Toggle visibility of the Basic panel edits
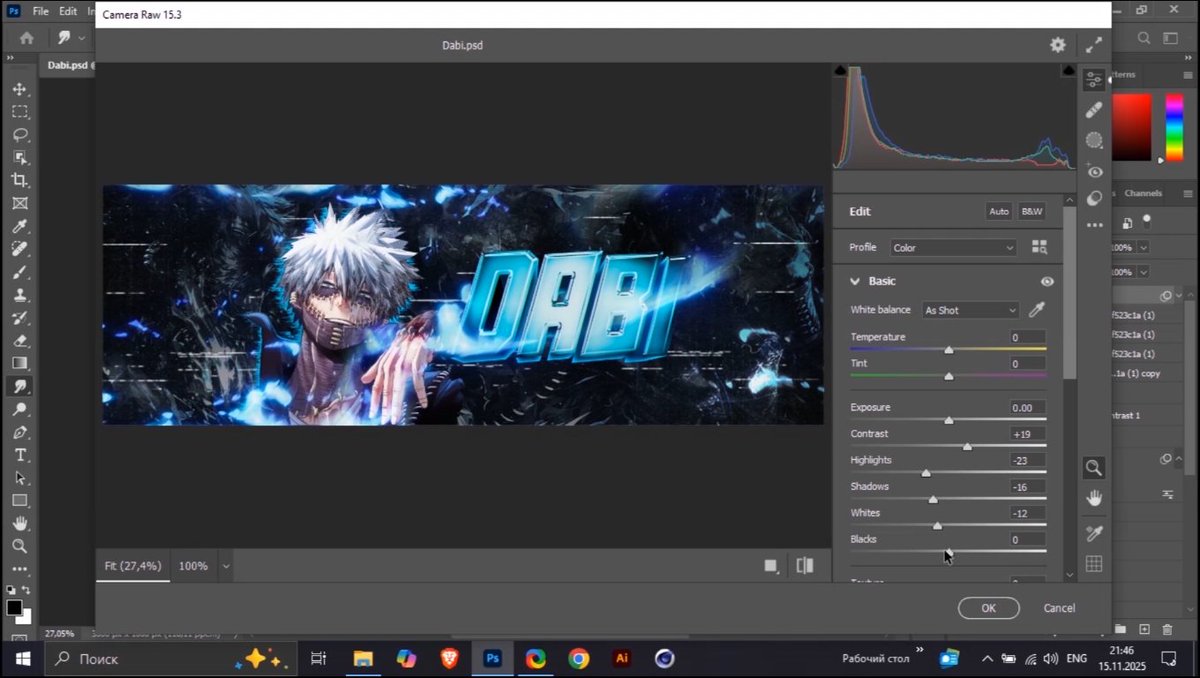Viewport: 1200px width, 678px height. pyautogui.click(x=1047, y=282)
